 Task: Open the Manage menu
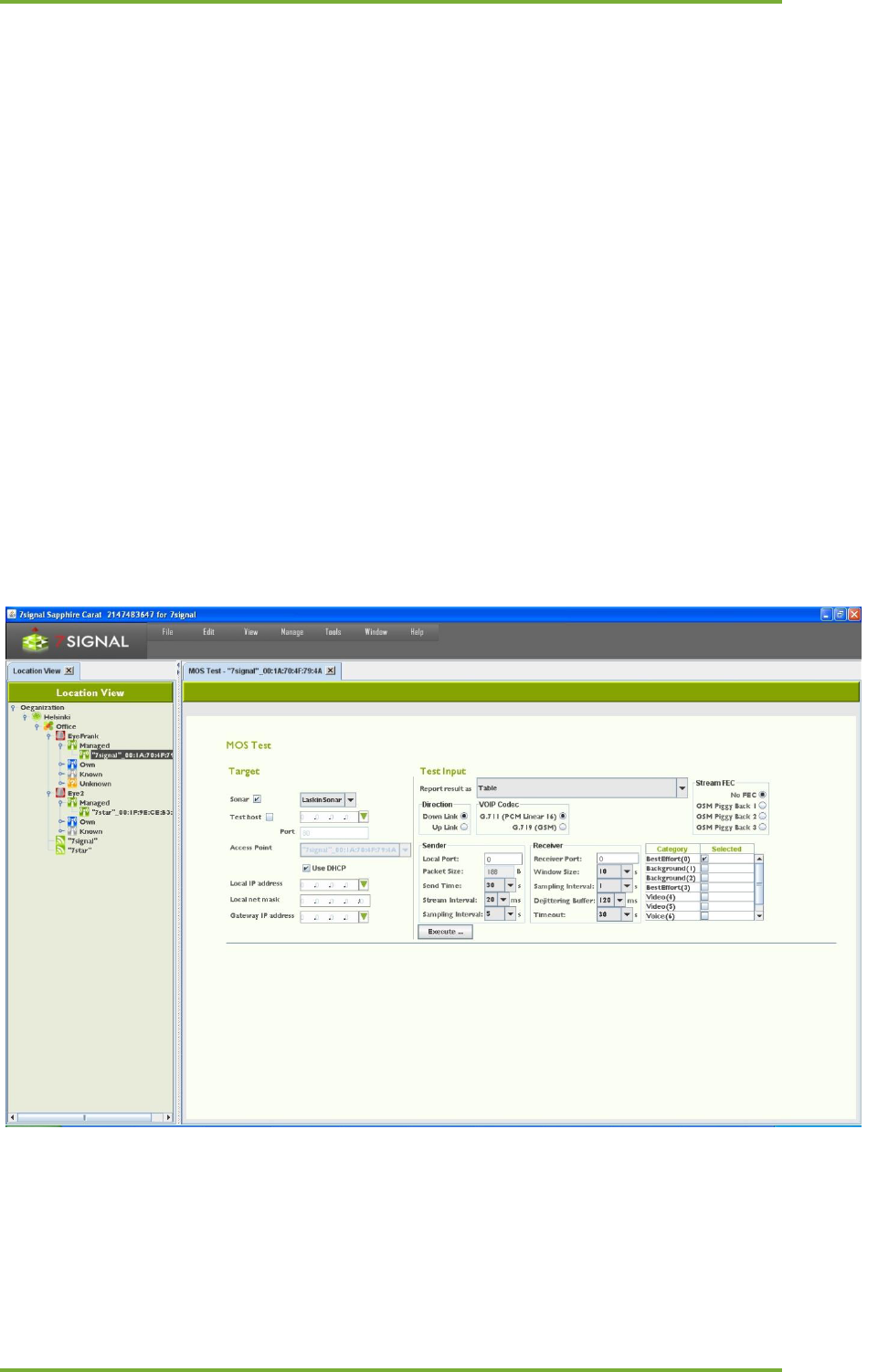coord(291,632)
